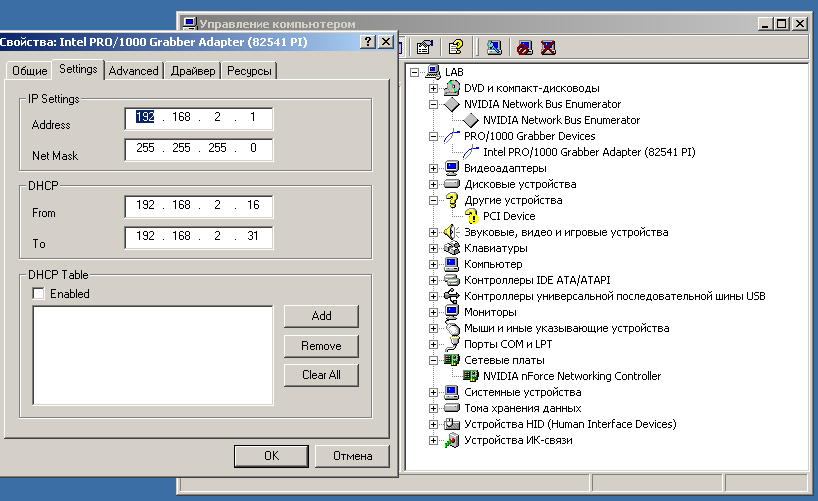Select the PCI Device warning icon
Viewport: 818px width, 501px height.
click(471, 216)
